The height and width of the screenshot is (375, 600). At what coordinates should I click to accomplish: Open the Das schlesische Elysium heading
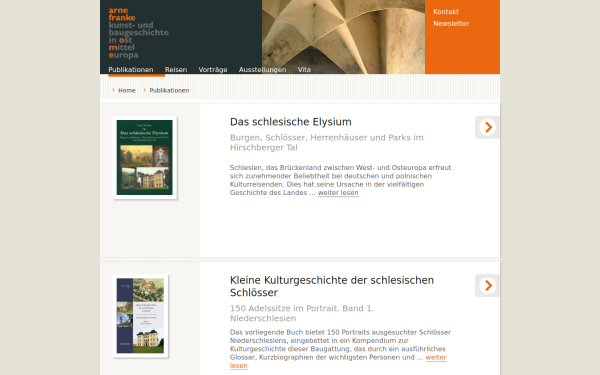[291, 122]
